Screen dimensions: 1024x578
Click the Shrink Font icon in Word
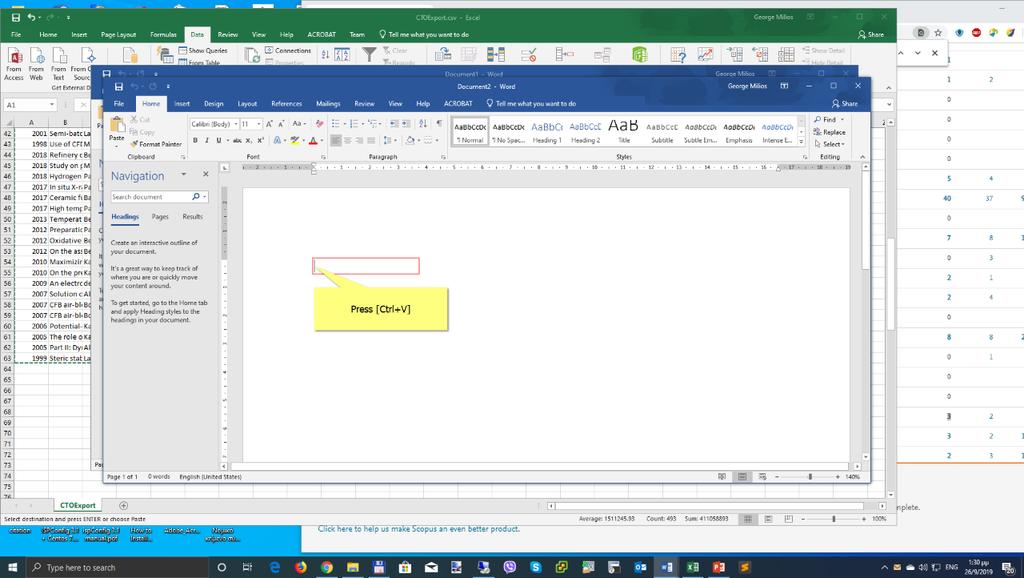(x=281, y=123)
